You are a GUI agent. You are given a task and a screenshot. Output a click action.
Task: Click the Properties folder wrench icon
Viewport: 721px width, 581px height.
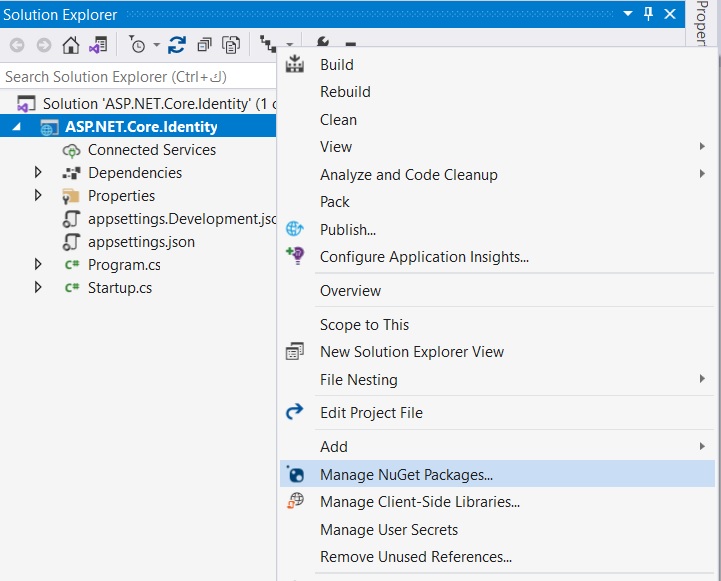[x=71, y=196]
